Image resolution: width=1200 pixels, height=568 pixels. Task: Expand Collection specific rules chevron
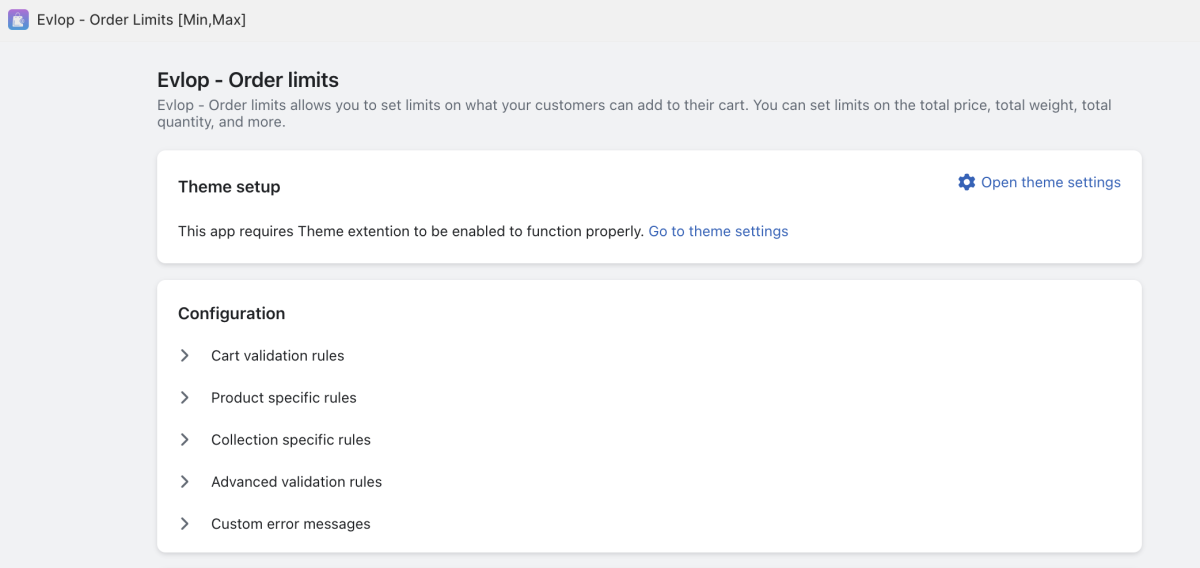pos(185,440)
